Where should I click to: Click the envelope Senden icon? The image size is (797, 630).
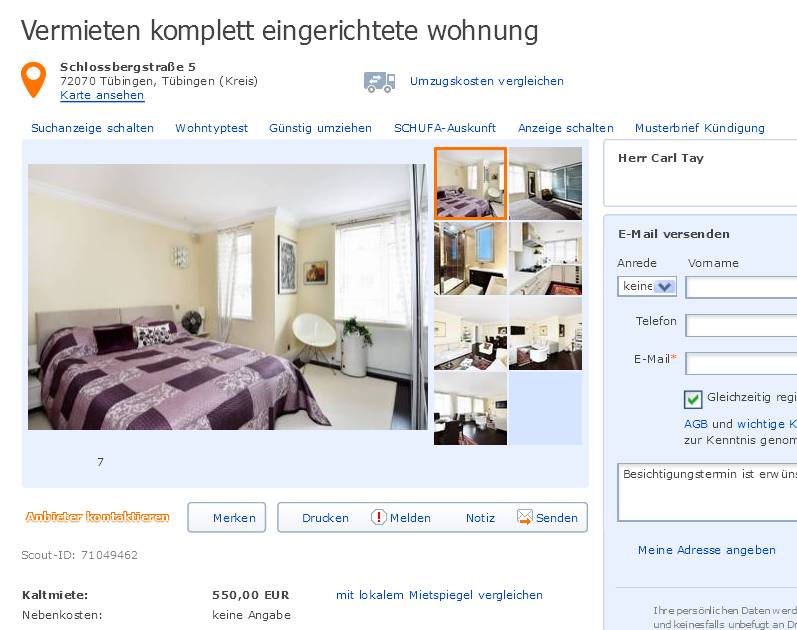525,517
